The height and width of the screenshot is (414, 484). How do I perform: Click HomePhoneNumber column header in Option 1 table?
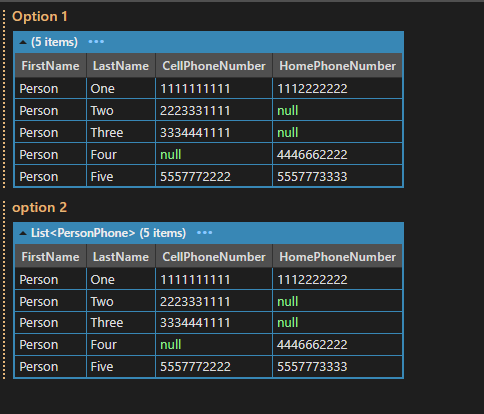[337, 66]
